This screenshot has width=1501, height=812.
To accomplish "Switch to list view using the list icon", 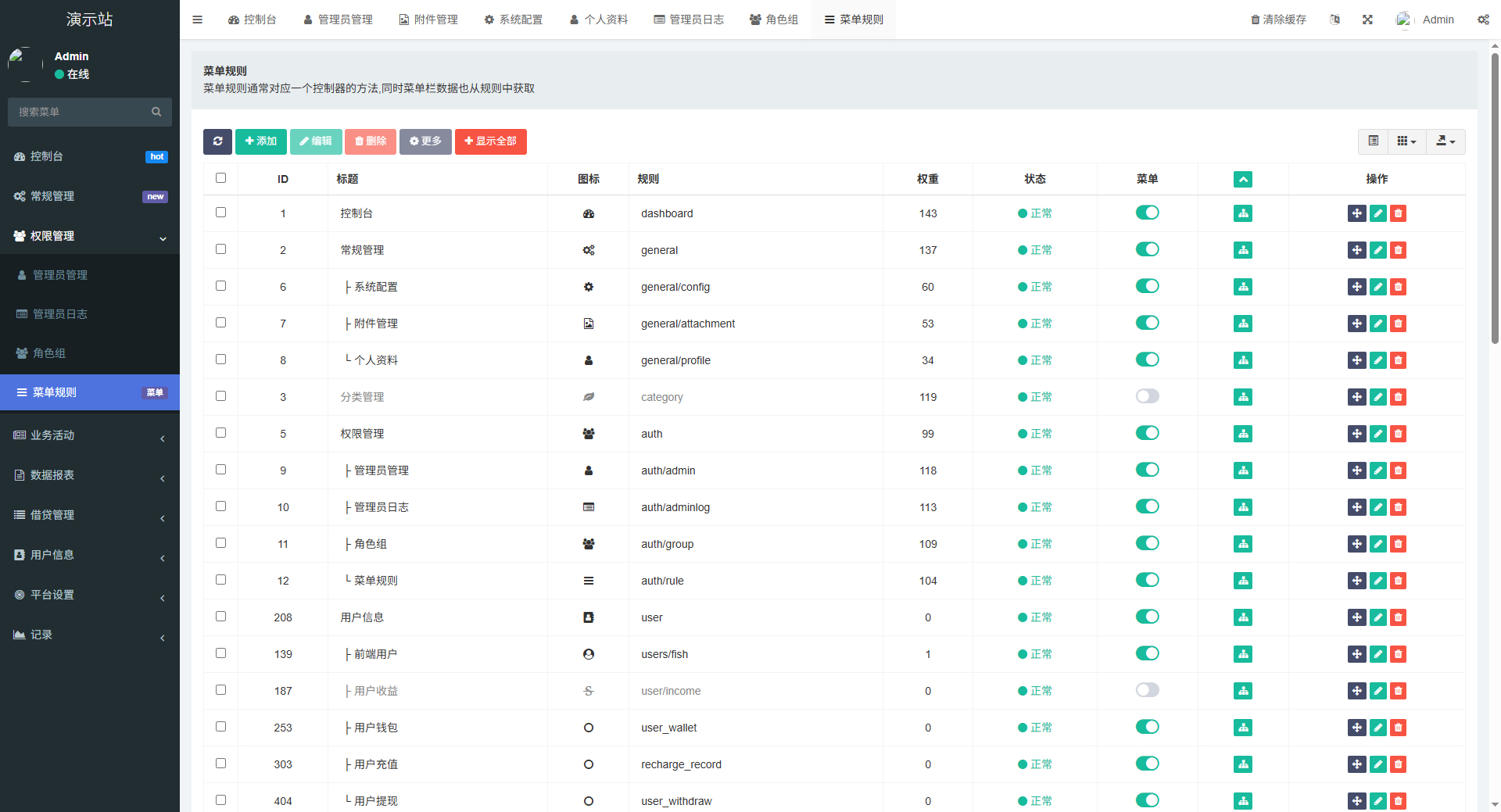I will [1374, 141].
